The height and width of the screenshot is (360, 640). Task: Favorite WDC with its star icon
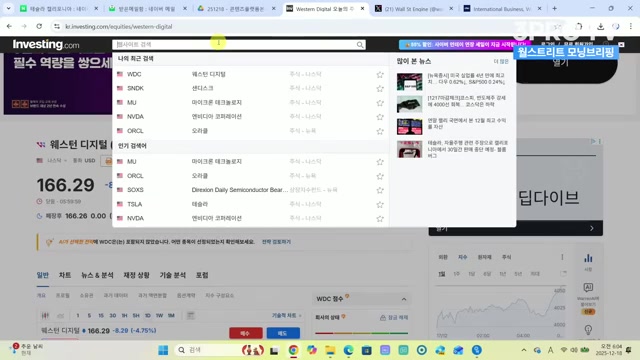(x=380, y=75)
